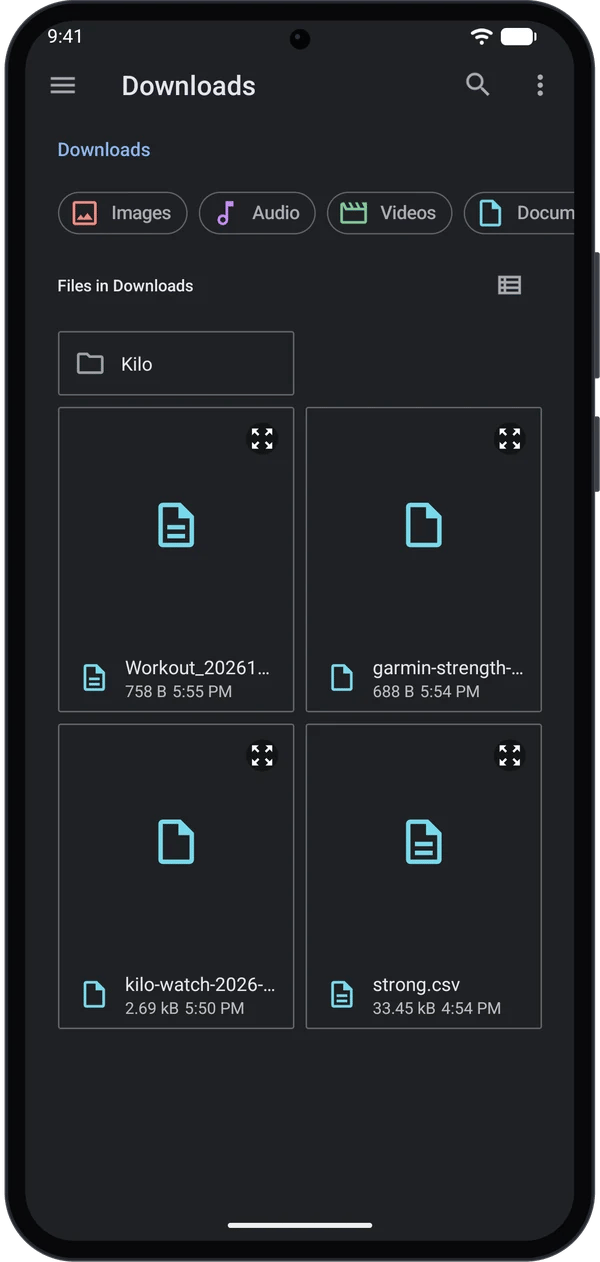The image size is (600, 1262).
Task: Select the strong.csv file name
Action: [416, 985]
